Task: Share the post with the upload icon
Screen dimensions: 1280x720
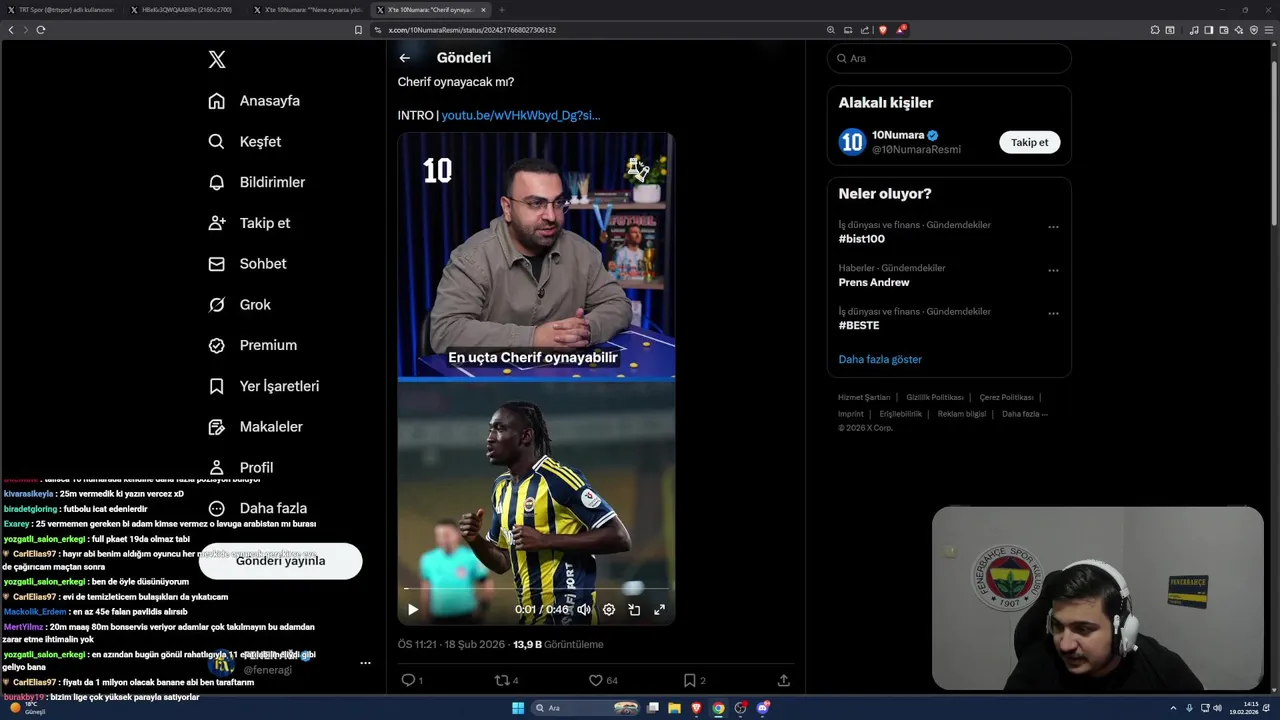Action: click(784, 680)
